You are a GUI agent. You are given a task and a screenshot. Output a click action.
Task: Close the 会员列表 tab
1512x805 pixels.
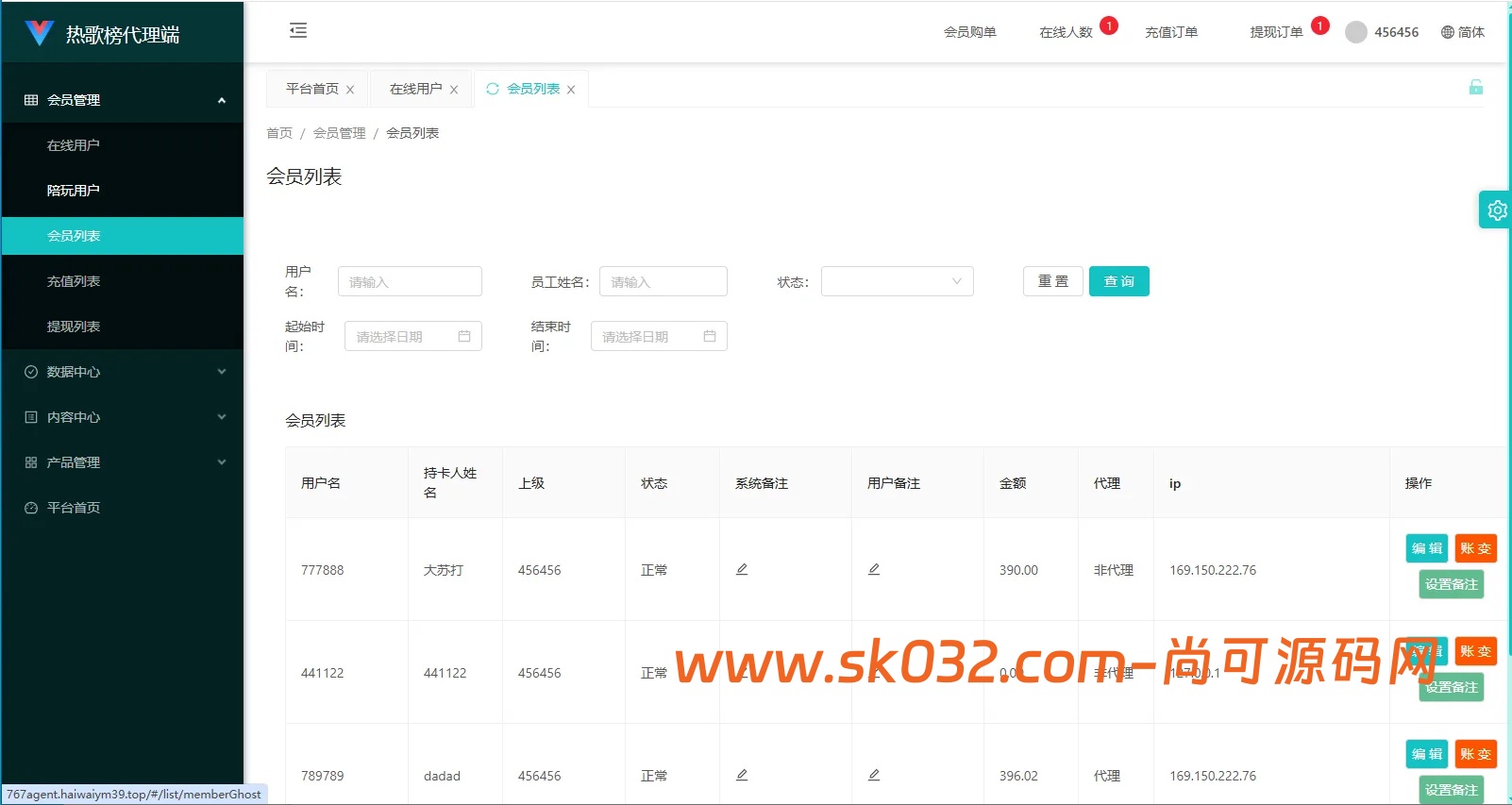[x=571, y=90]
